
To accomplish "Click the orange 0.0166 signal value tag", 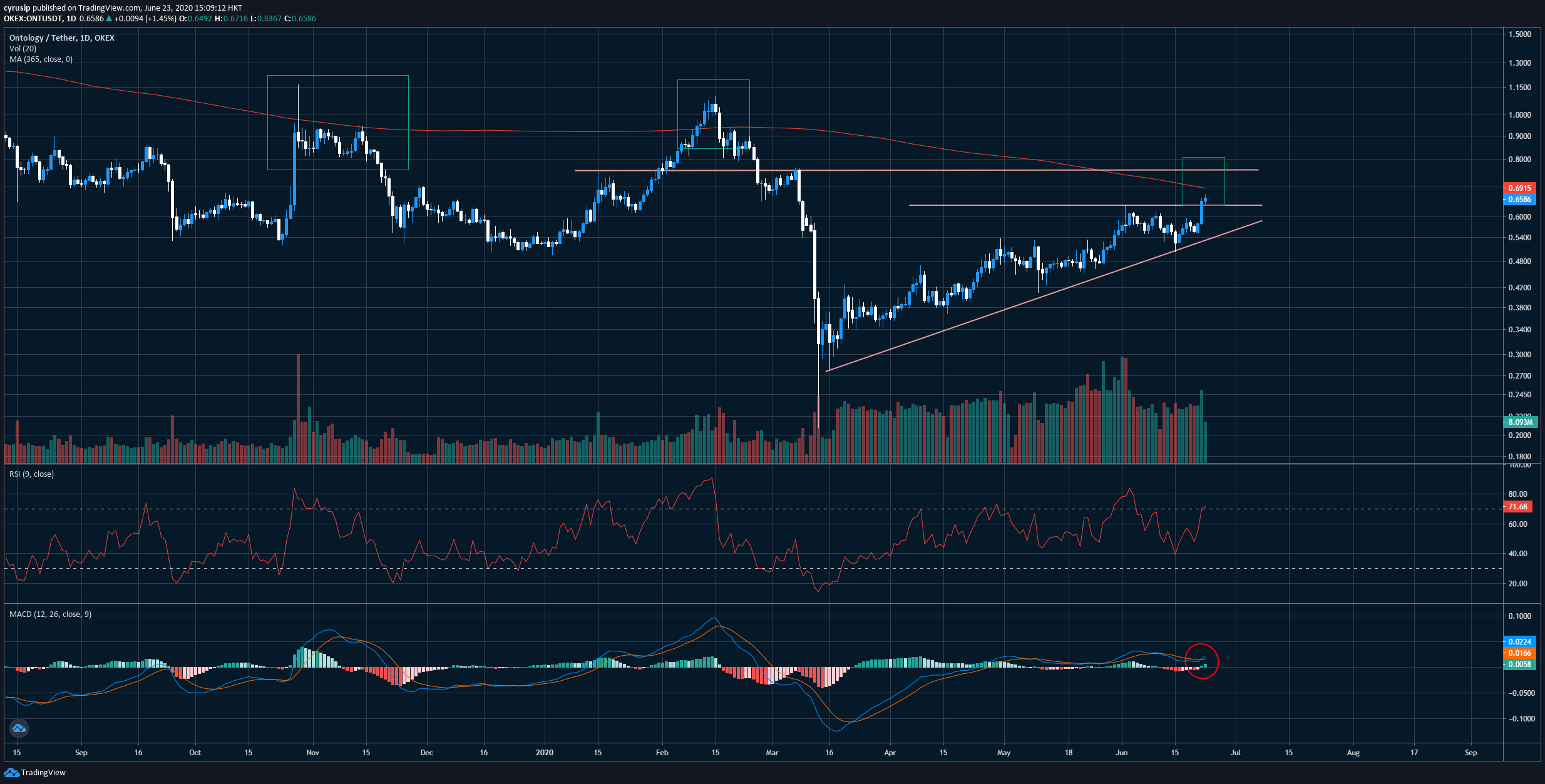I will pos(1519,653).
